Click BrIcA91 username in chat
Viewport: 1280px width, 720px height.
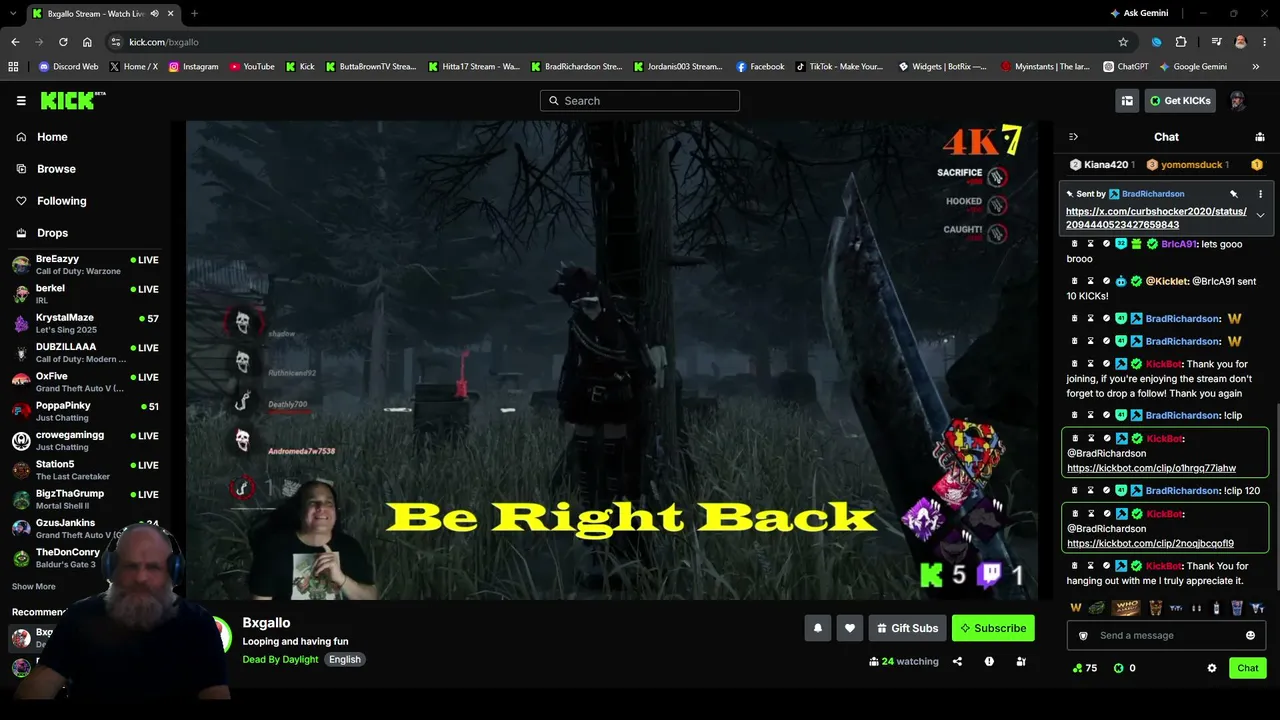tap(1178, 244)
